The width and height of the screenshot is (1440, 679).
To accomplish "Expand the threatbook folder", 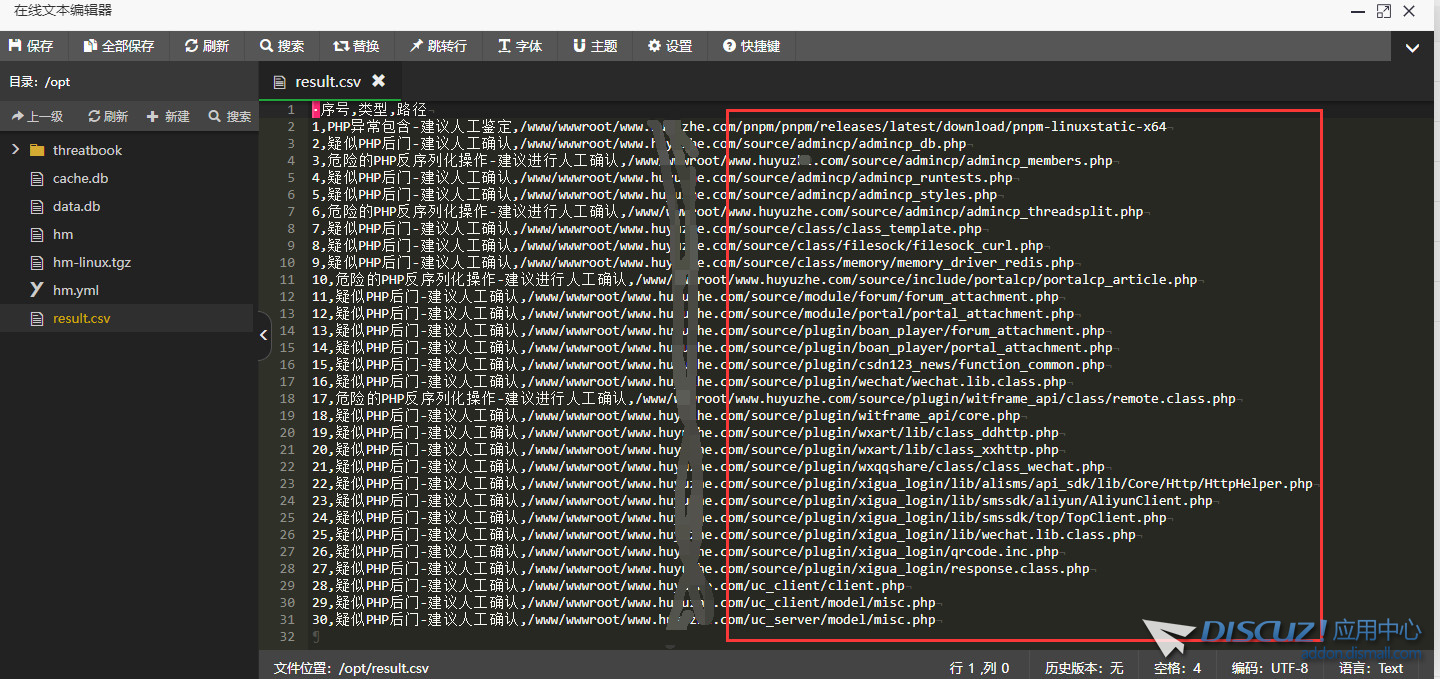I will coord(15,150).
